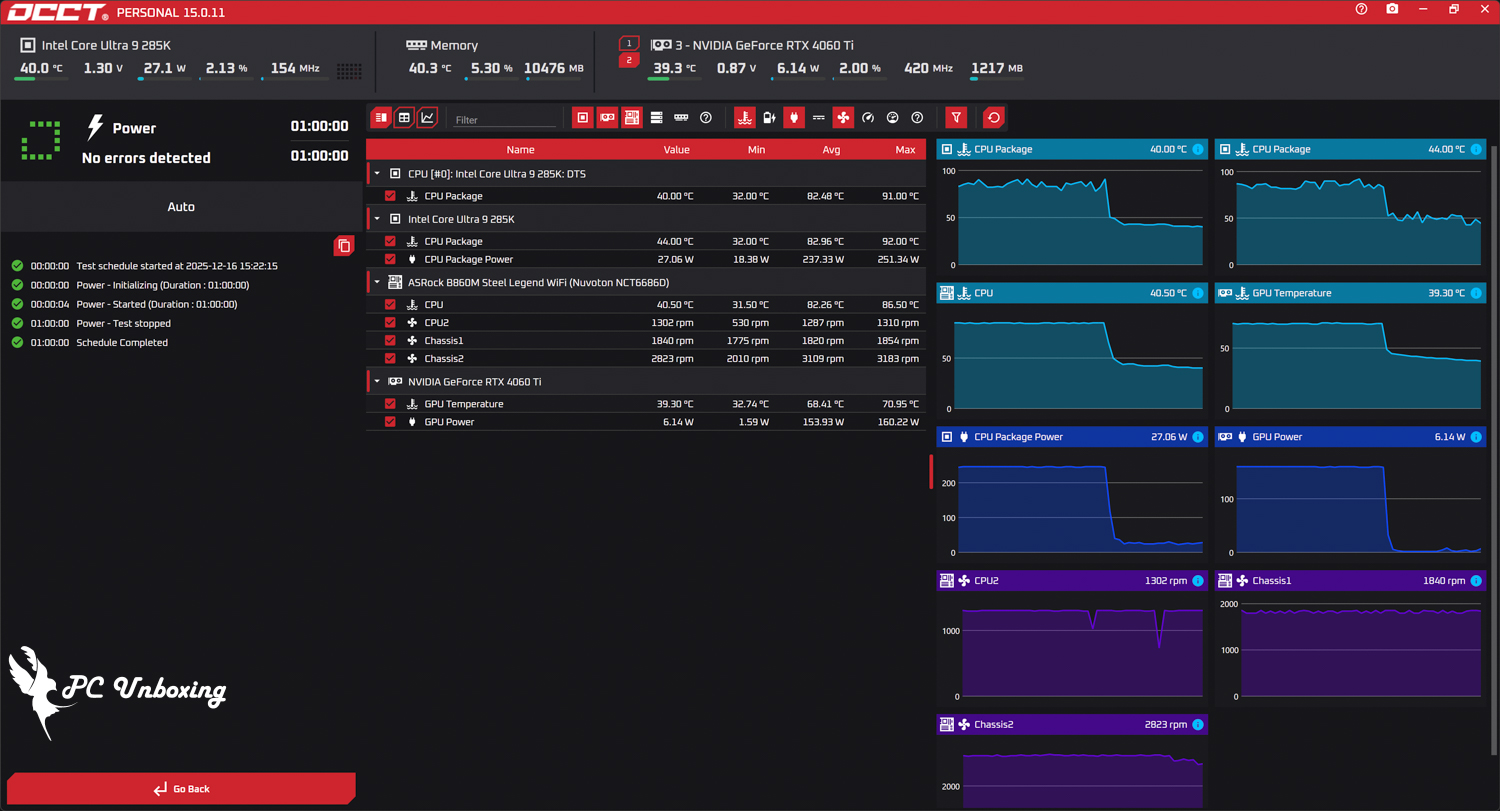Screen dimensions: 1500x811
Task: Click the Filter text field
Action: [504, 120]
